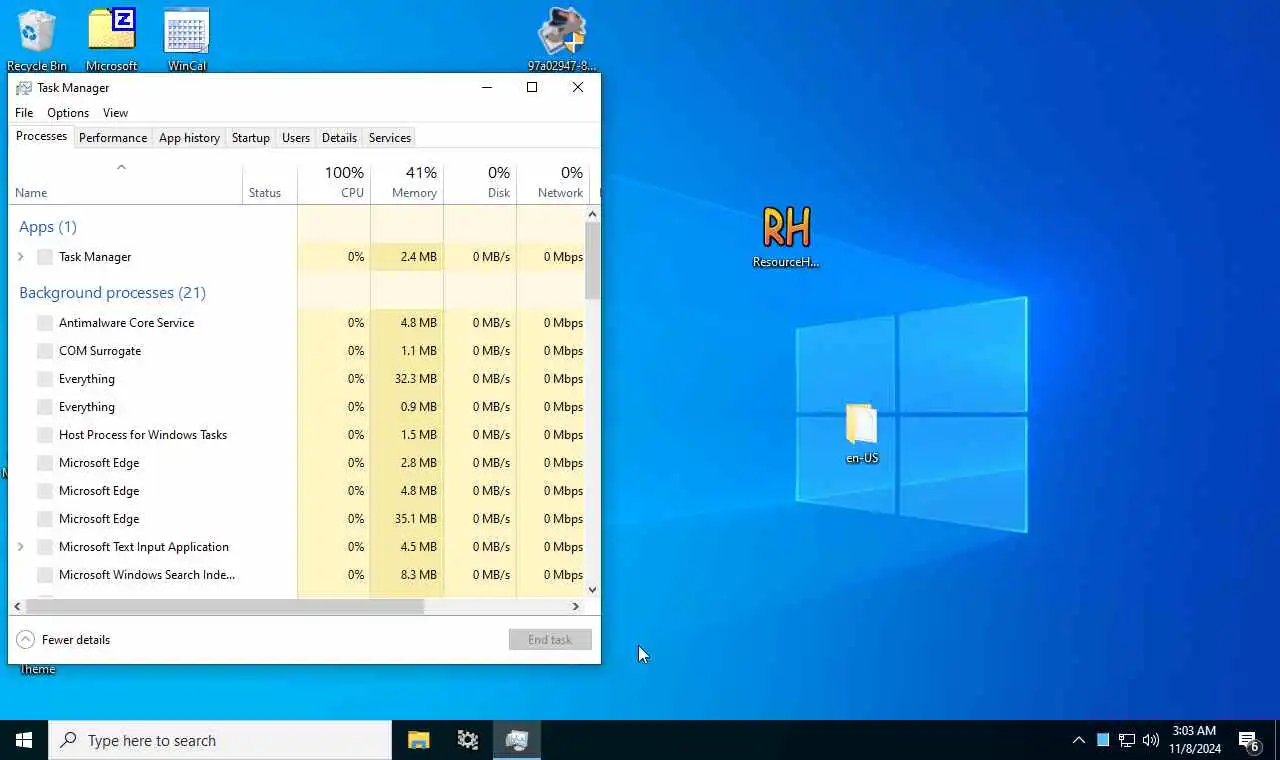Open the Options menu
The width and height of the screenshot is (1280, 760).
pos(68,113)
